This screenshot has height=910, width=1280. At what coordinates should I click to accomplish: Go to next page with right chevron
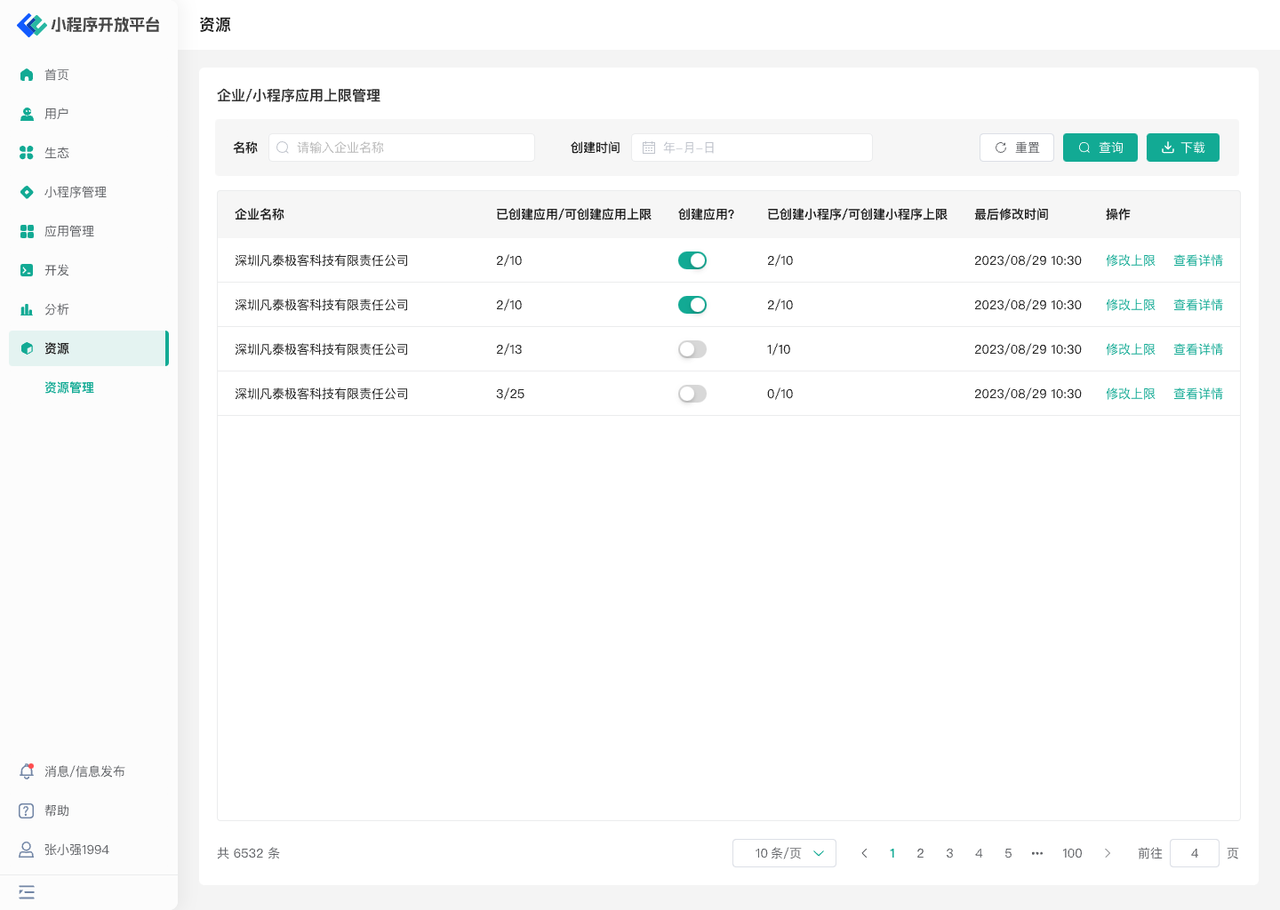[1107, 853]
